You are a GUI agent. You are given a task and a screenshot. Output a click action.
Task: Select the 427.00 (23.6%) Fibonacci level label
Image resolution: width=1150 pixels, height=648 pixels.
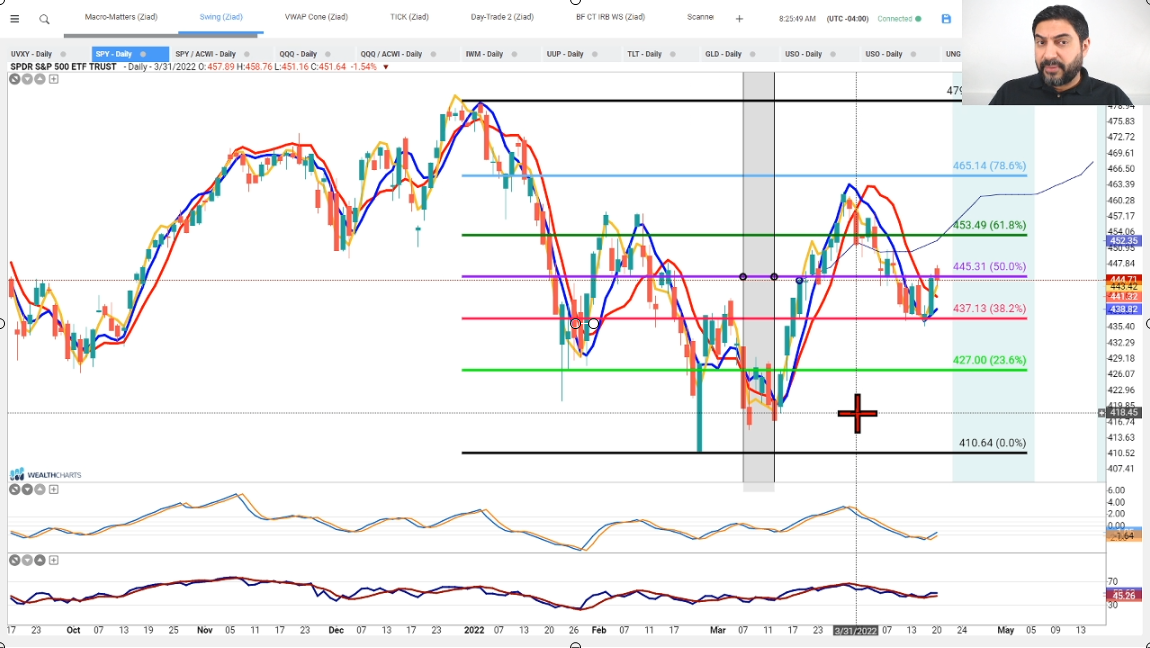[x=989, y=361]
